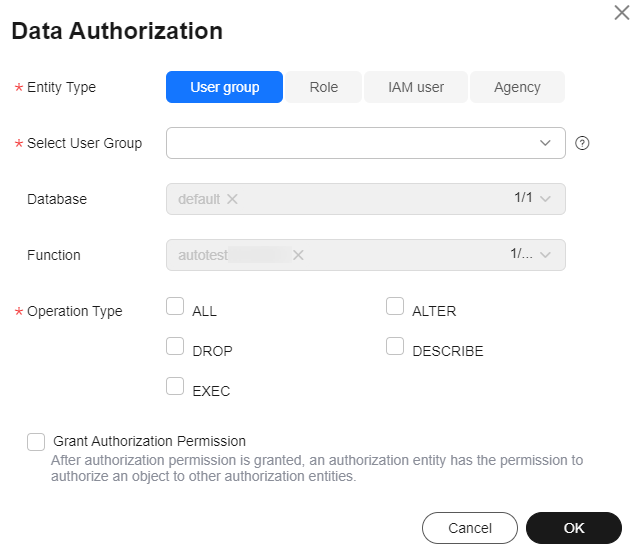Image resolution: width=643 pixels, height=549 pixels.
Task: Click inside the Select User Group field
Action: [x=366, y=143]
